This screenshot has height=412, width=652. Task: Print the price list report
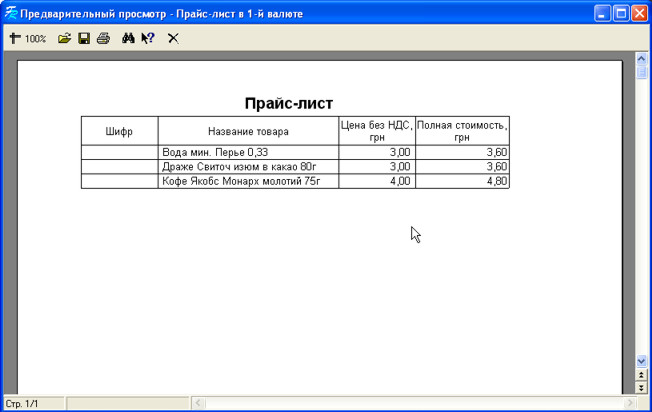click(103, 38)
